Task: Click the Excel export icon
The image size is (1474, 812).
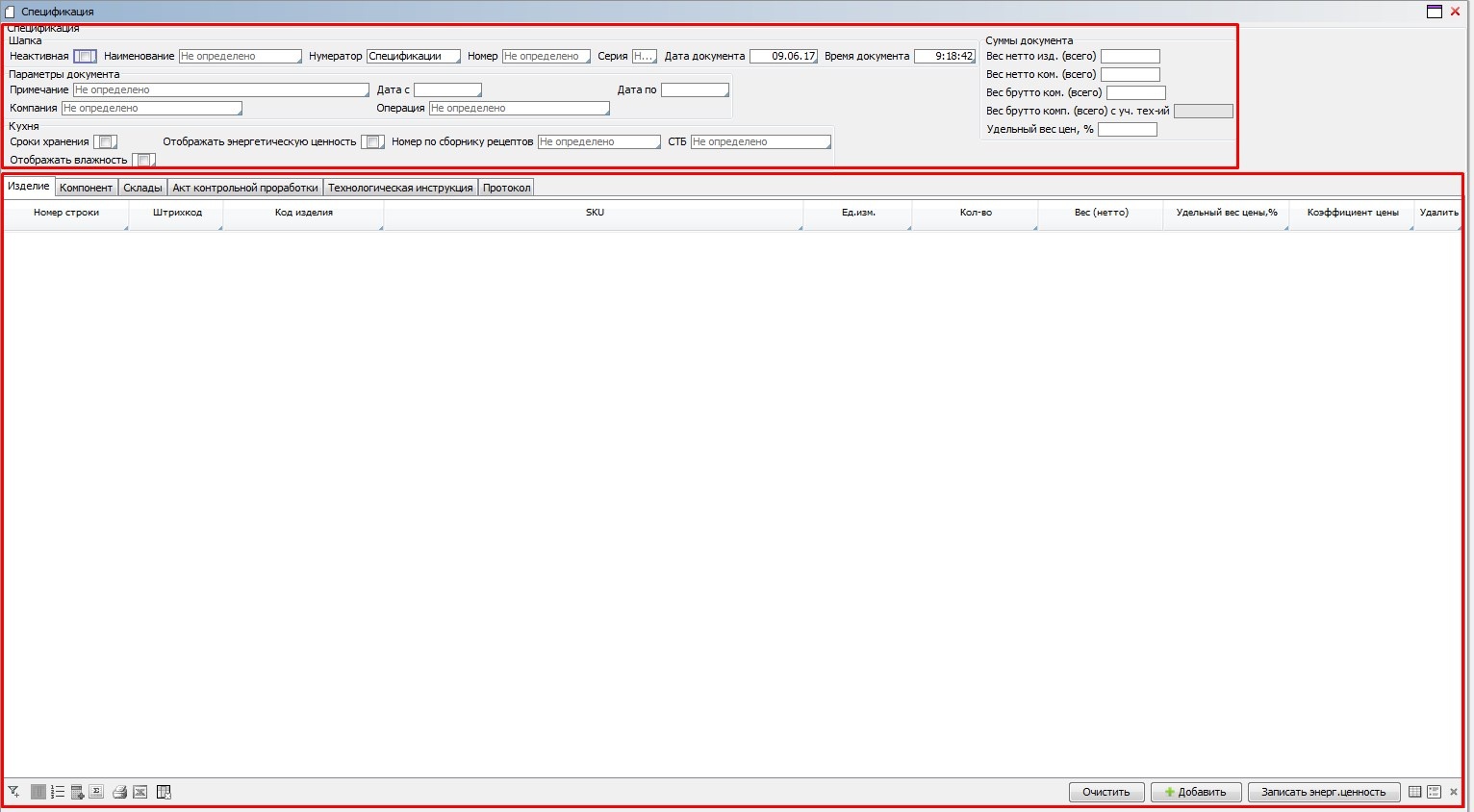Action: [140, 792]
